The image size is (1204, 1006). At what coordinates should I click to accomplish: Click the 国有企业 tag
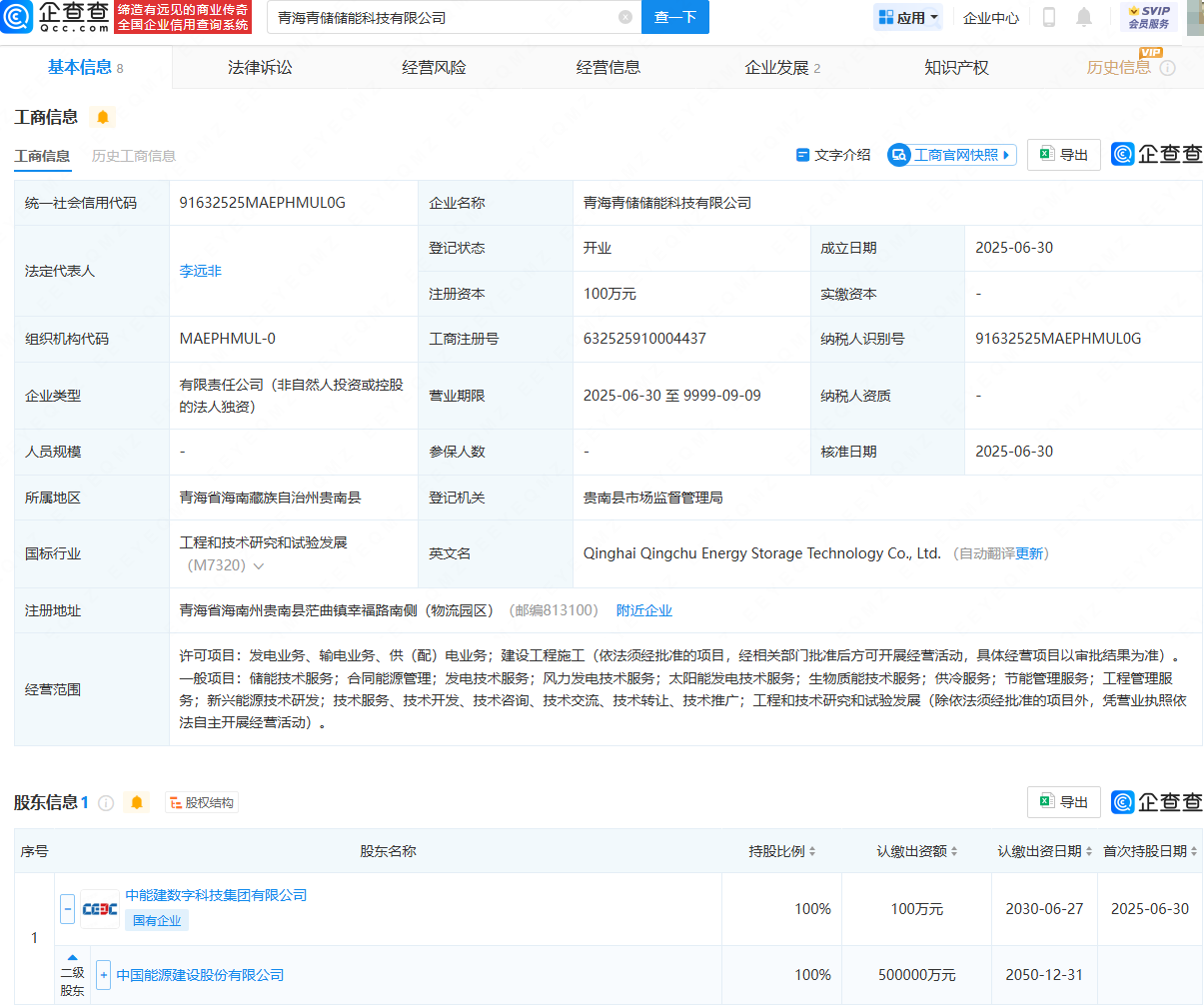pyautogui.click(x=157, y=920)
